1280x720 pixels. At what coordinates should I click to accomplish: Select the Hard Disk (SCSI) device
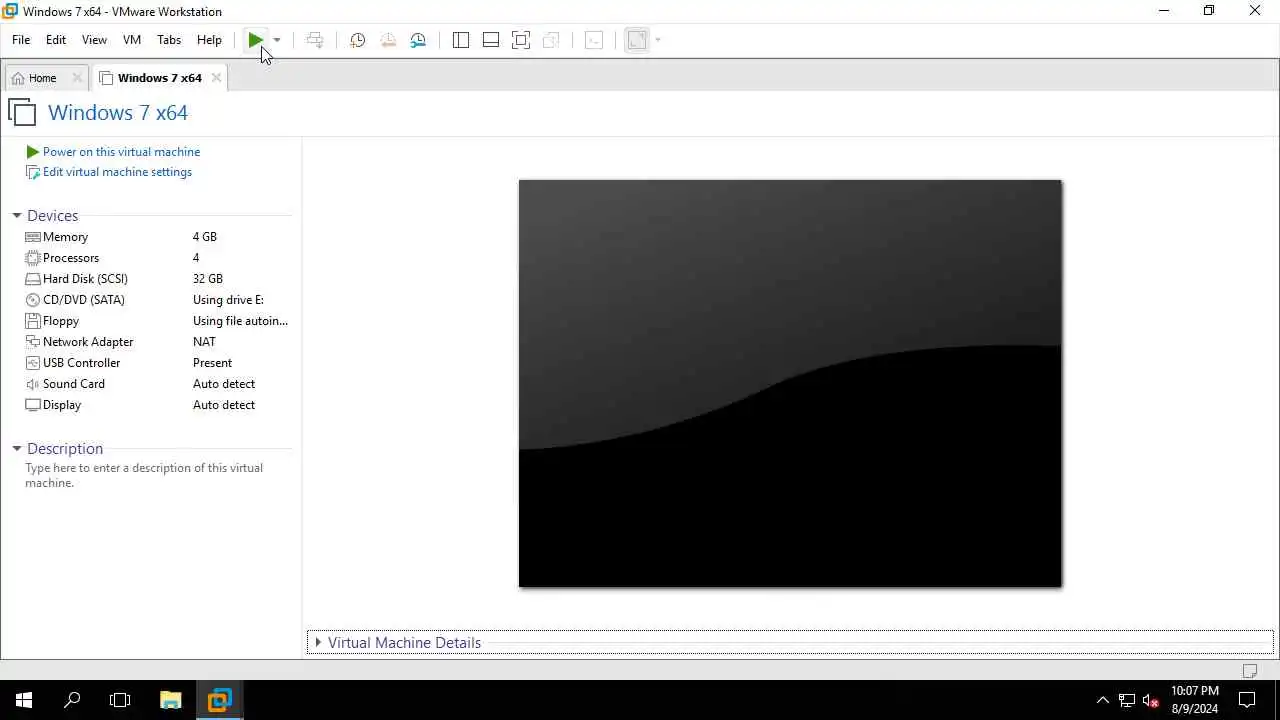[x=157, y=279]
